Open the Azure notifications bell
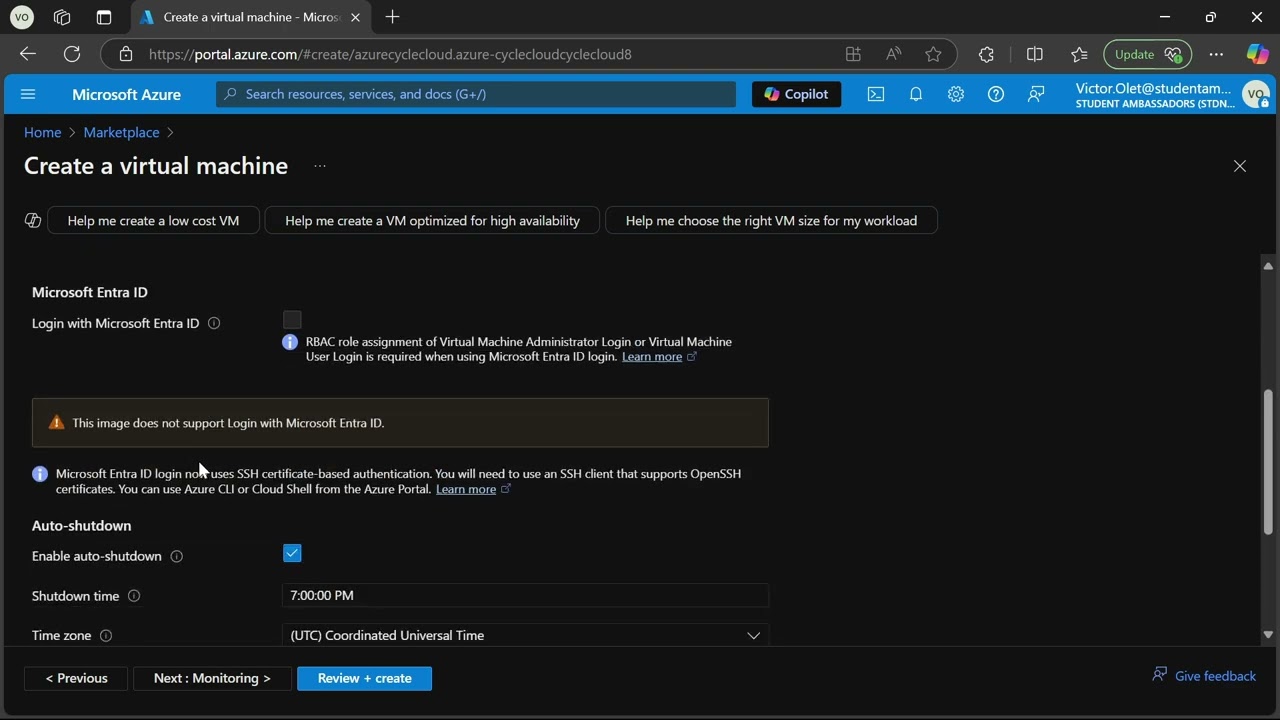1280x720 pixels. (916, 94)
